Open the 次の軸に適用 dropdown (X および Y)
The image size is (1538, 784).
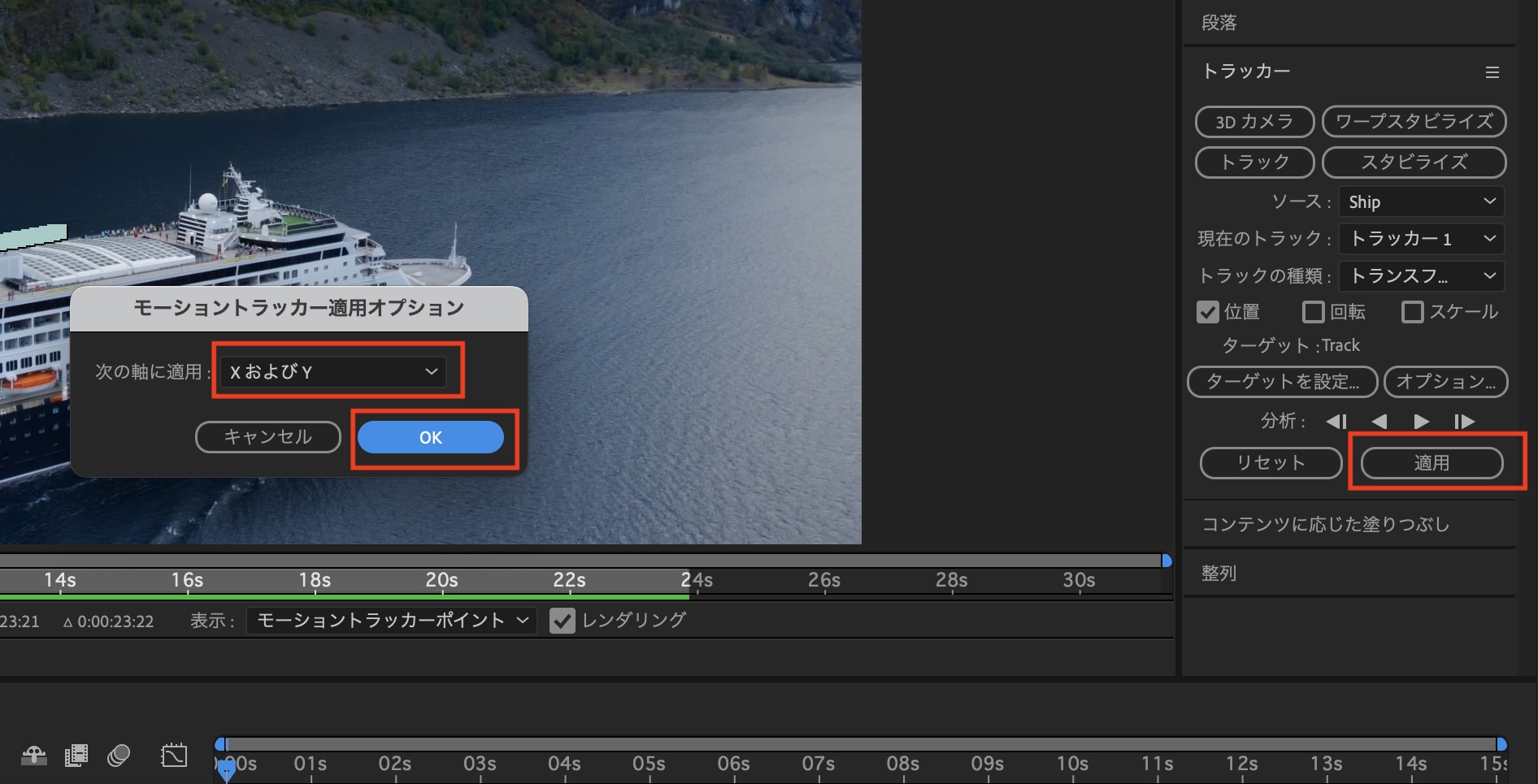333,371
